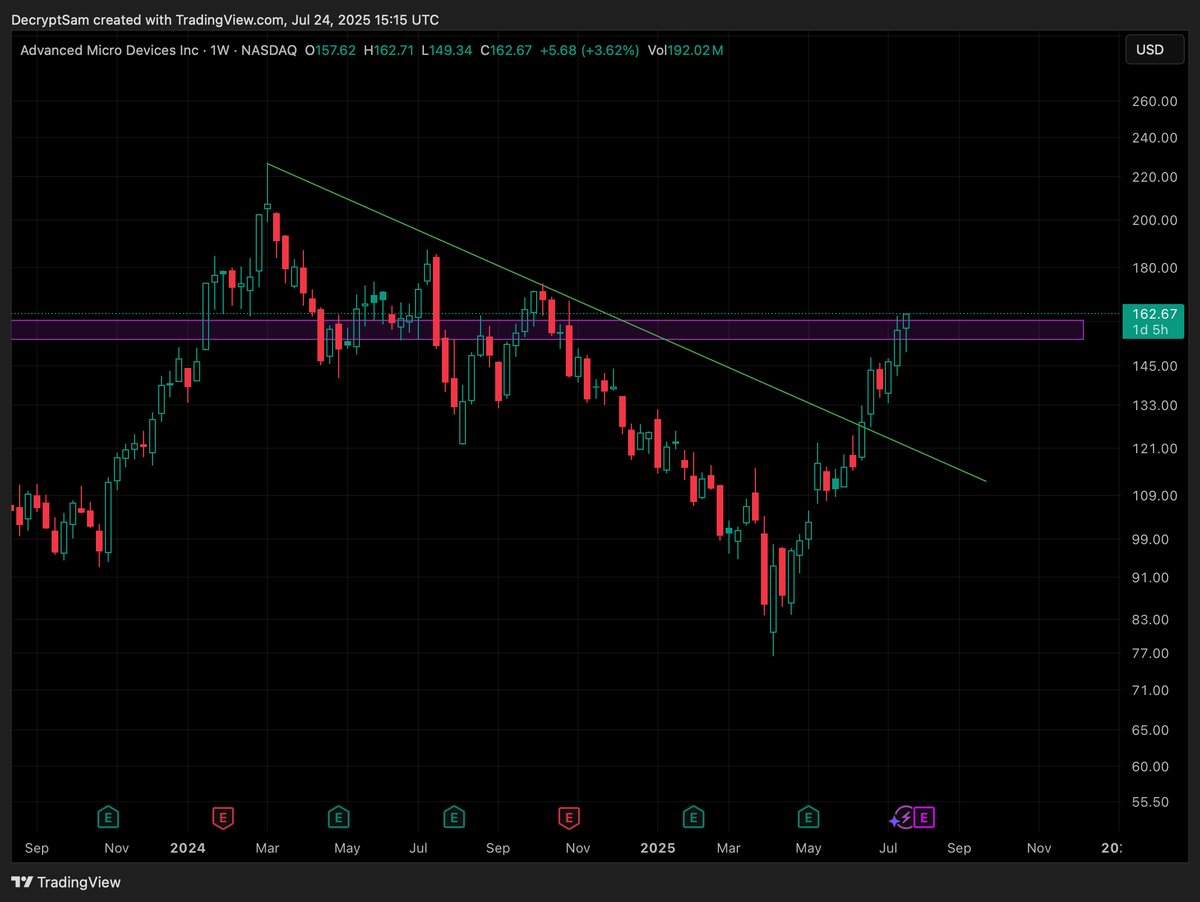The image size is (1200, 902).
Task: Open the green earnings marker near 2025 label
Action: (x=692, y=818)
